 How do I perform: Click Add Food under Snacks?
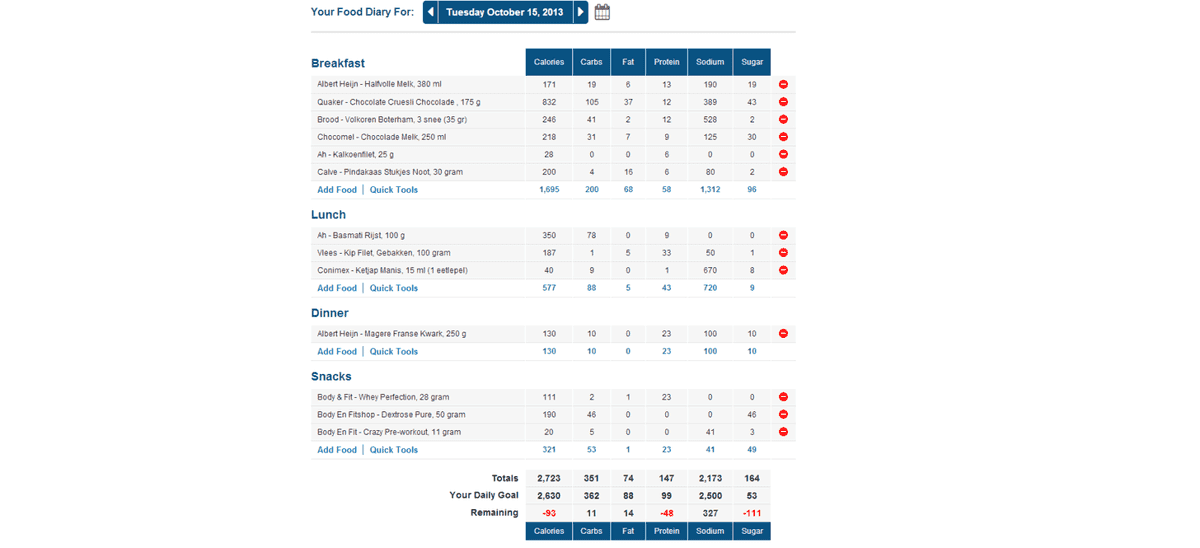[x=337, y=450]
